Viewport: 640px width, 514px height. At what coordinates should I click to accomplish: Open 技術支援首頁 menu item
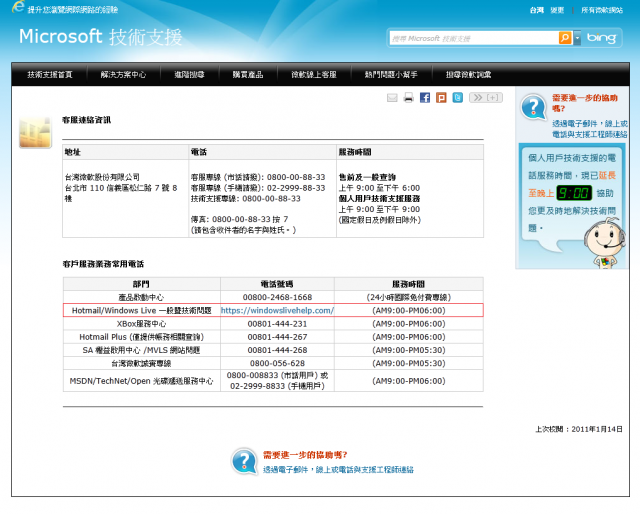coord(49,75)
